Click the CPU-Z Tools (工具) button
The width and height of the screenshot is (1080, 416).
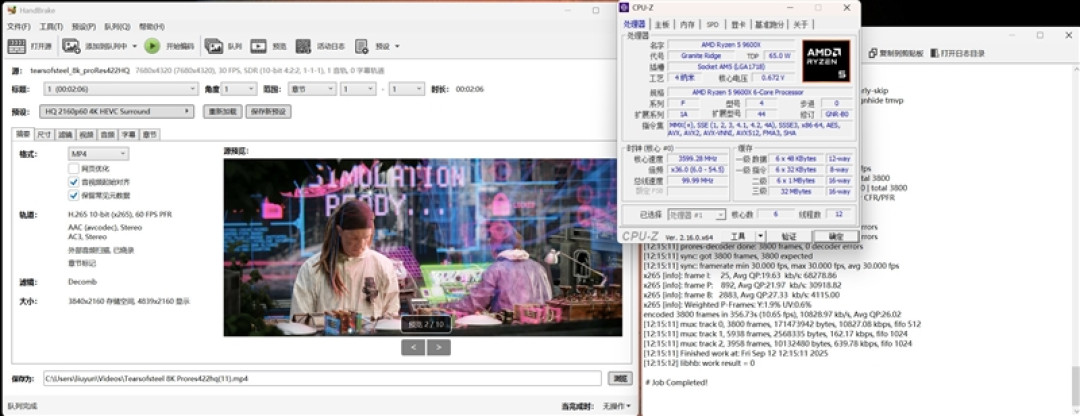pyautogui.click(x=738, y=236)
